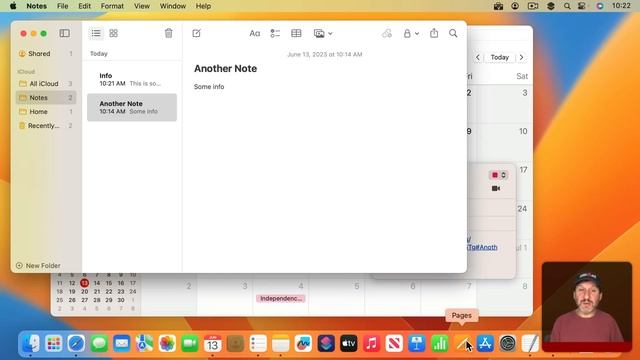Open Maps from the Dock
The height and width of the screenshot is (360, 640).
[x=144, y=343]
